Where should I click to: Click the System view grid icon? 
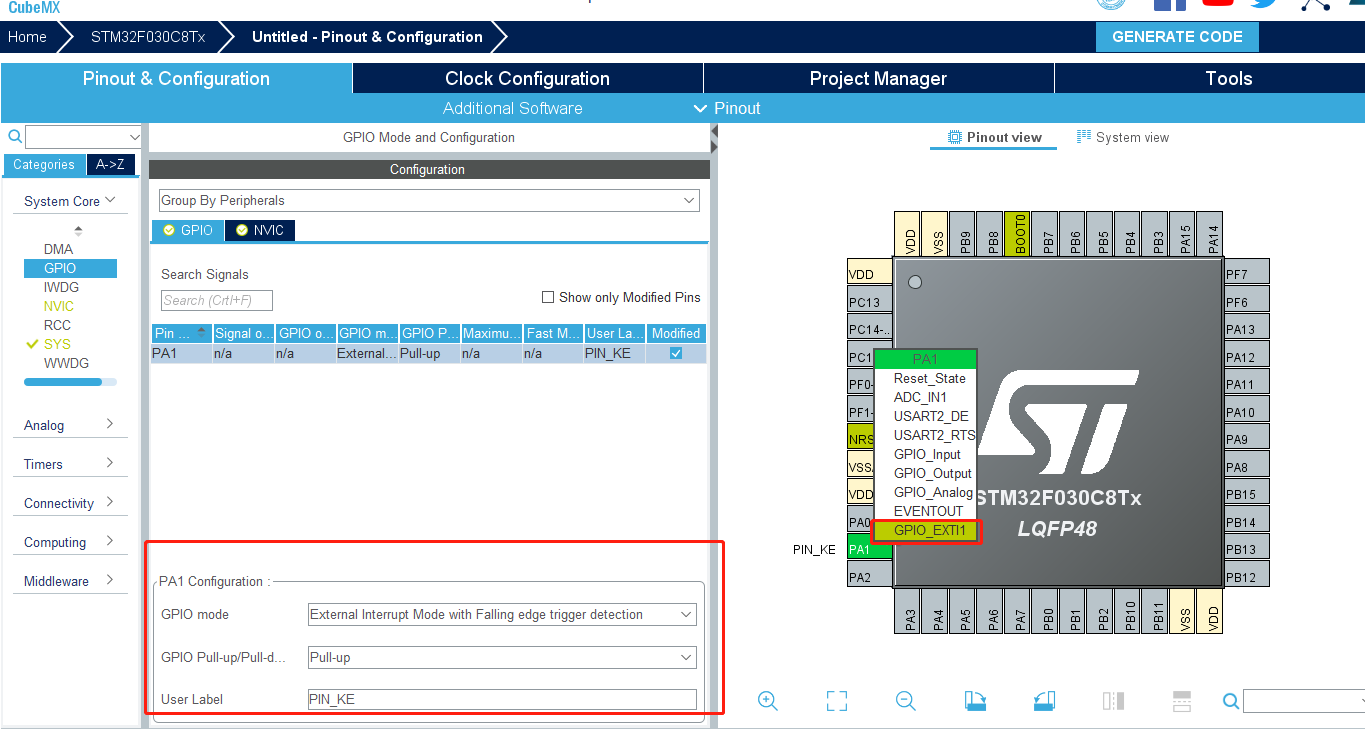coord(1084,137)
